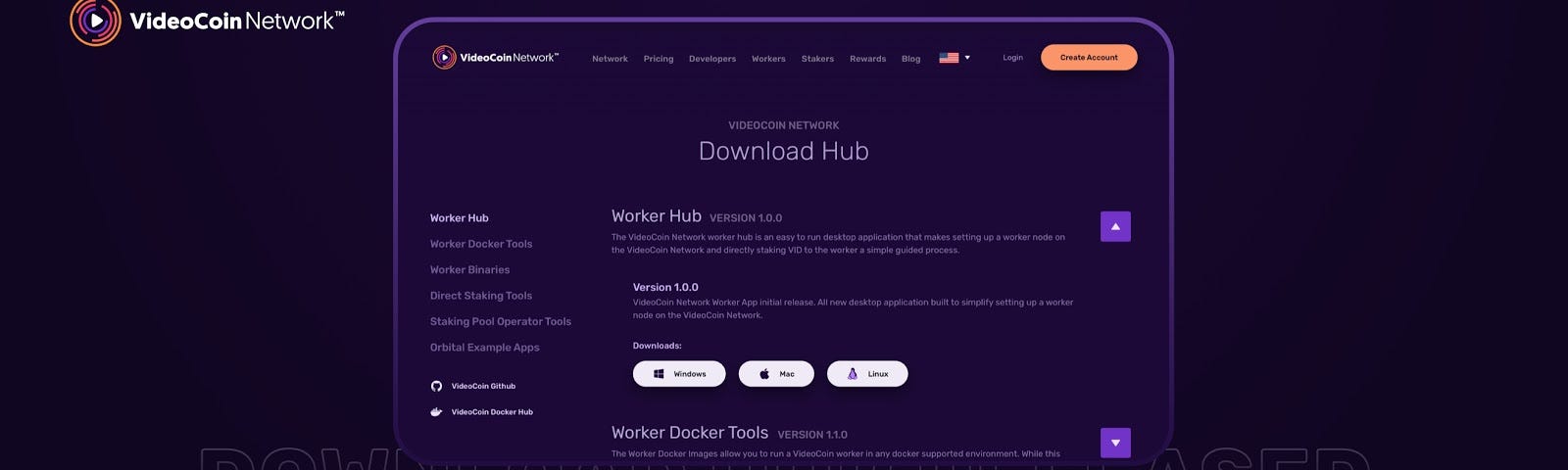This screenshot has height=470, width=1568.
Task: Click the Downloads: label
Action: click(657, 346)
